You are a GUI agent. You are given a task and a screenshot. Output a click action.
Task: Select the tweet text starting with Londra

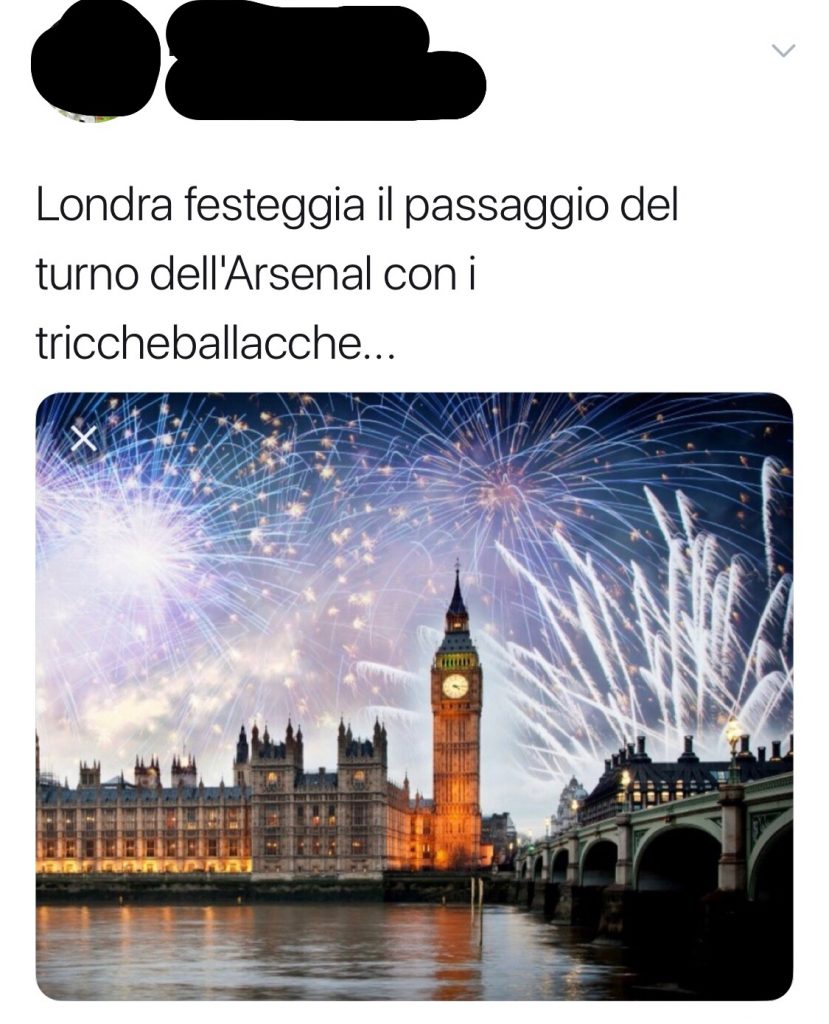(x=357, y=274)
